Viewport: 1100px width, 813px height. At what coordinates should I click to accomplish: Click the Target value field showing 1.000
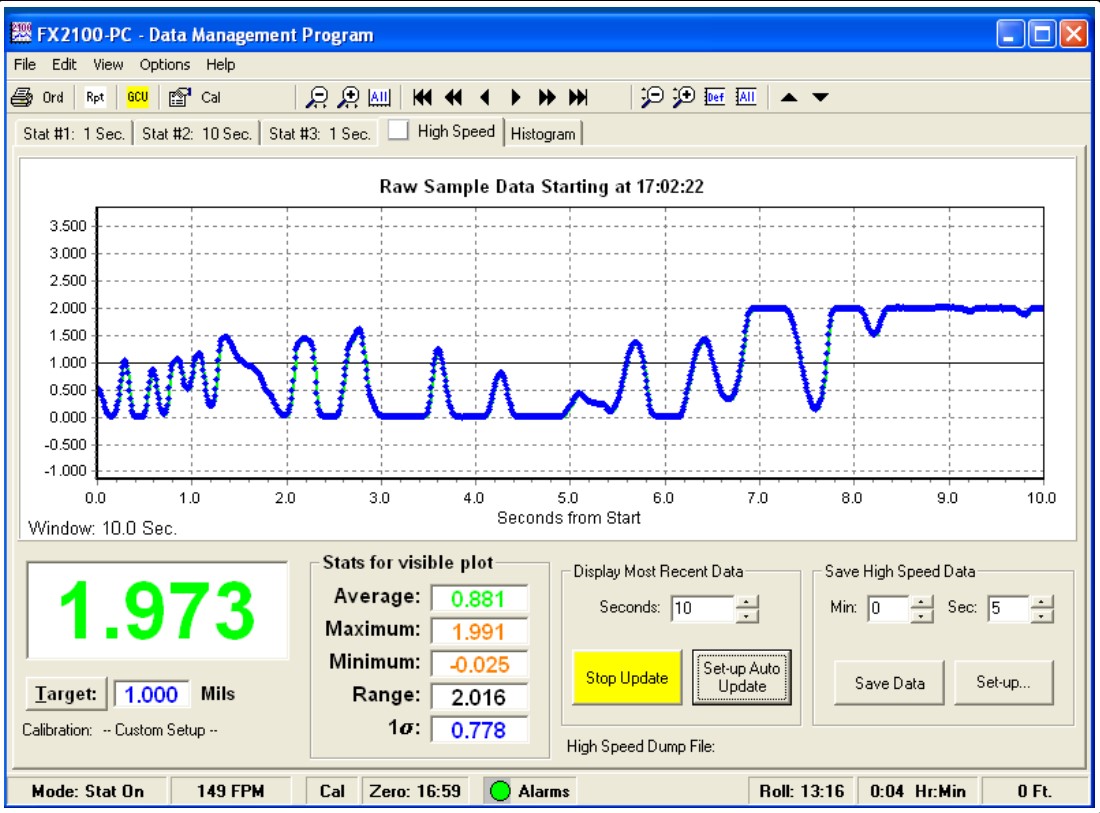click(x=150, y=694)
